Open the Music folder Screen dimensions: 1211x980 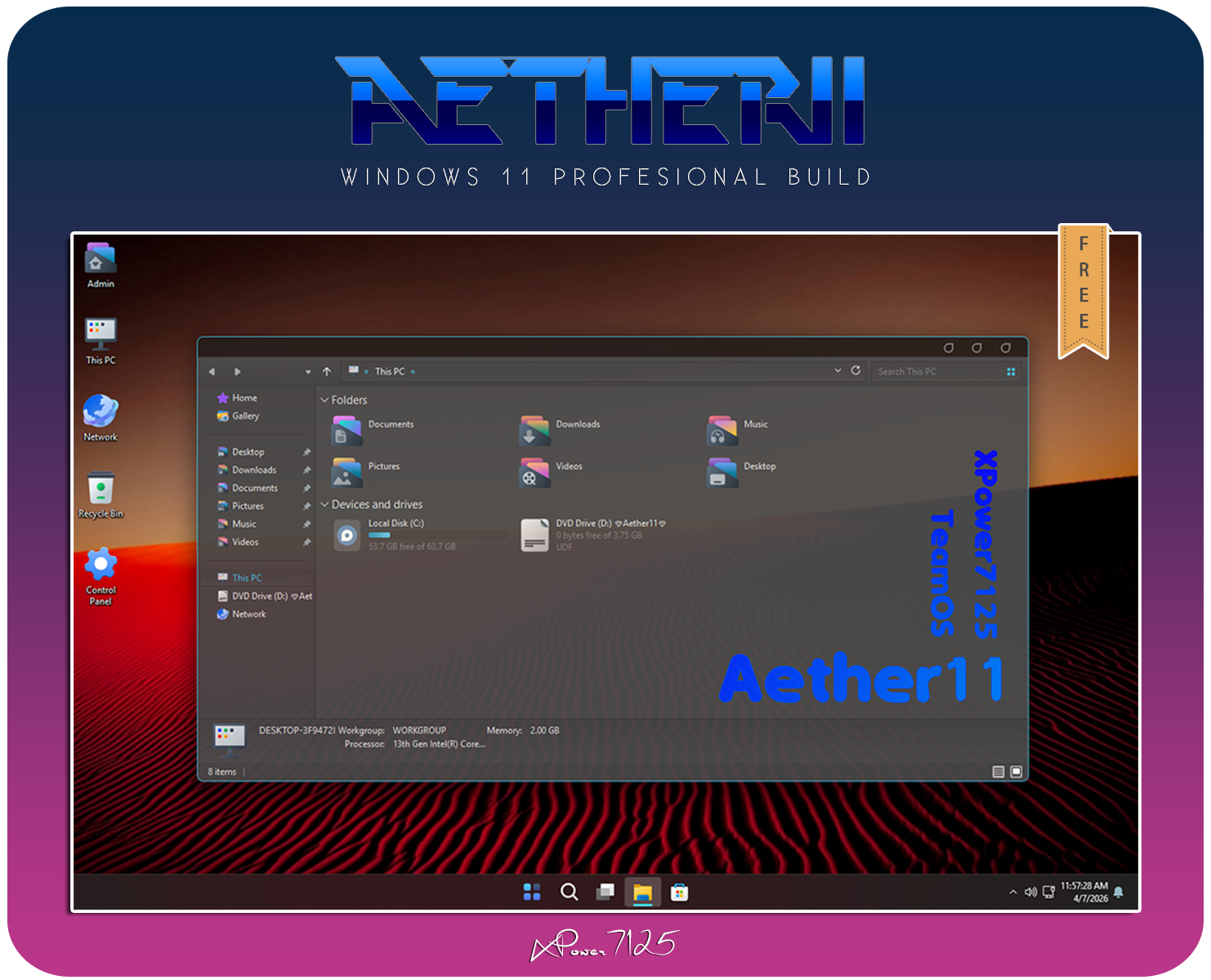pyautogui.click(x=722, y=431)
